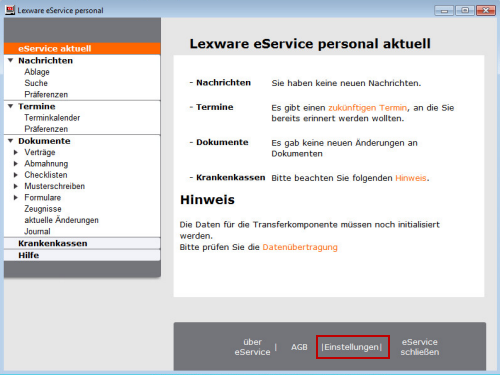Open the Nachrichten menu heading
This screenshot has width=500, height=375.
click(45, 61)
